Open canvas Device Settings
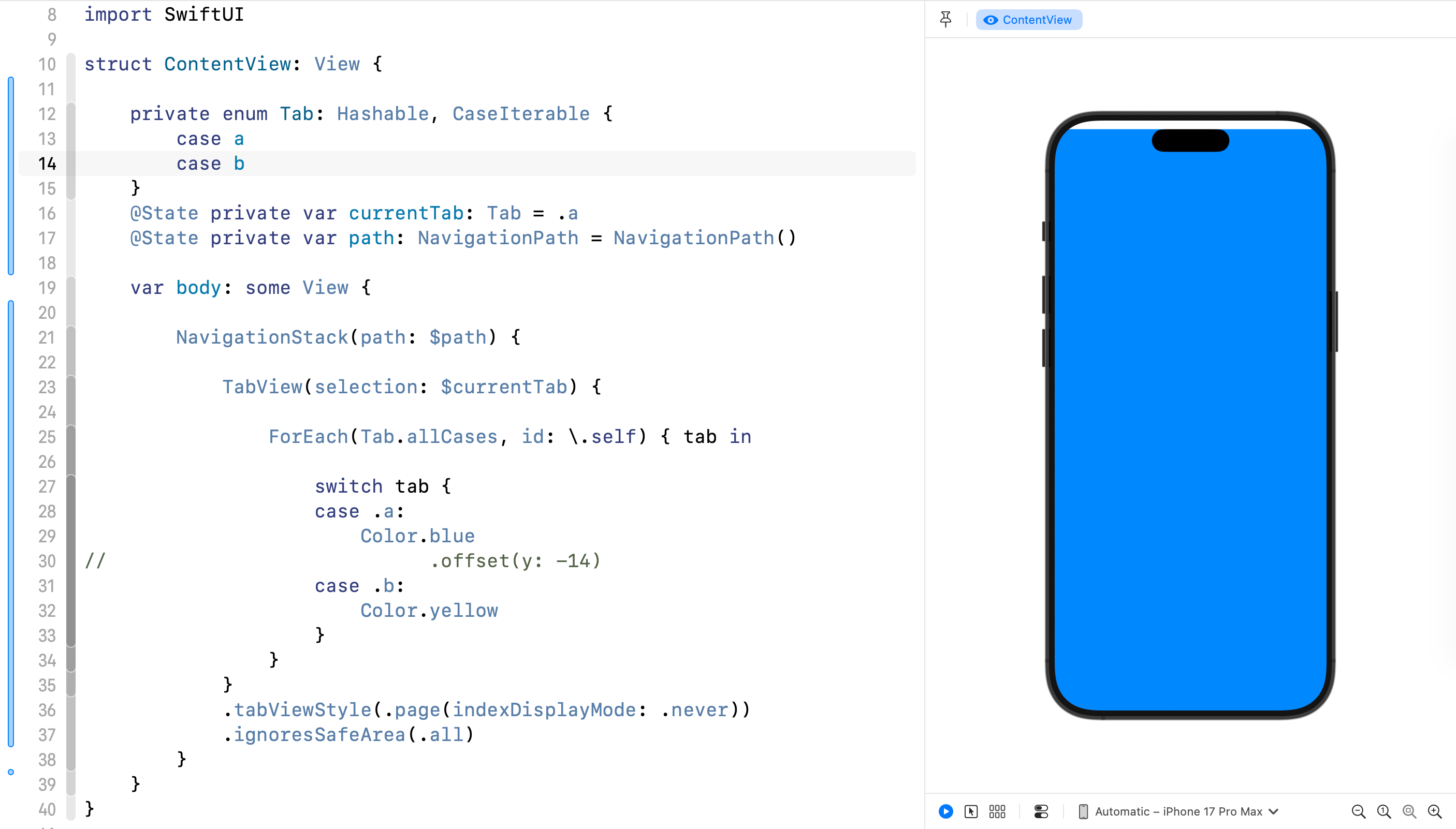 pyautogui.click(x=1041, y=811)
